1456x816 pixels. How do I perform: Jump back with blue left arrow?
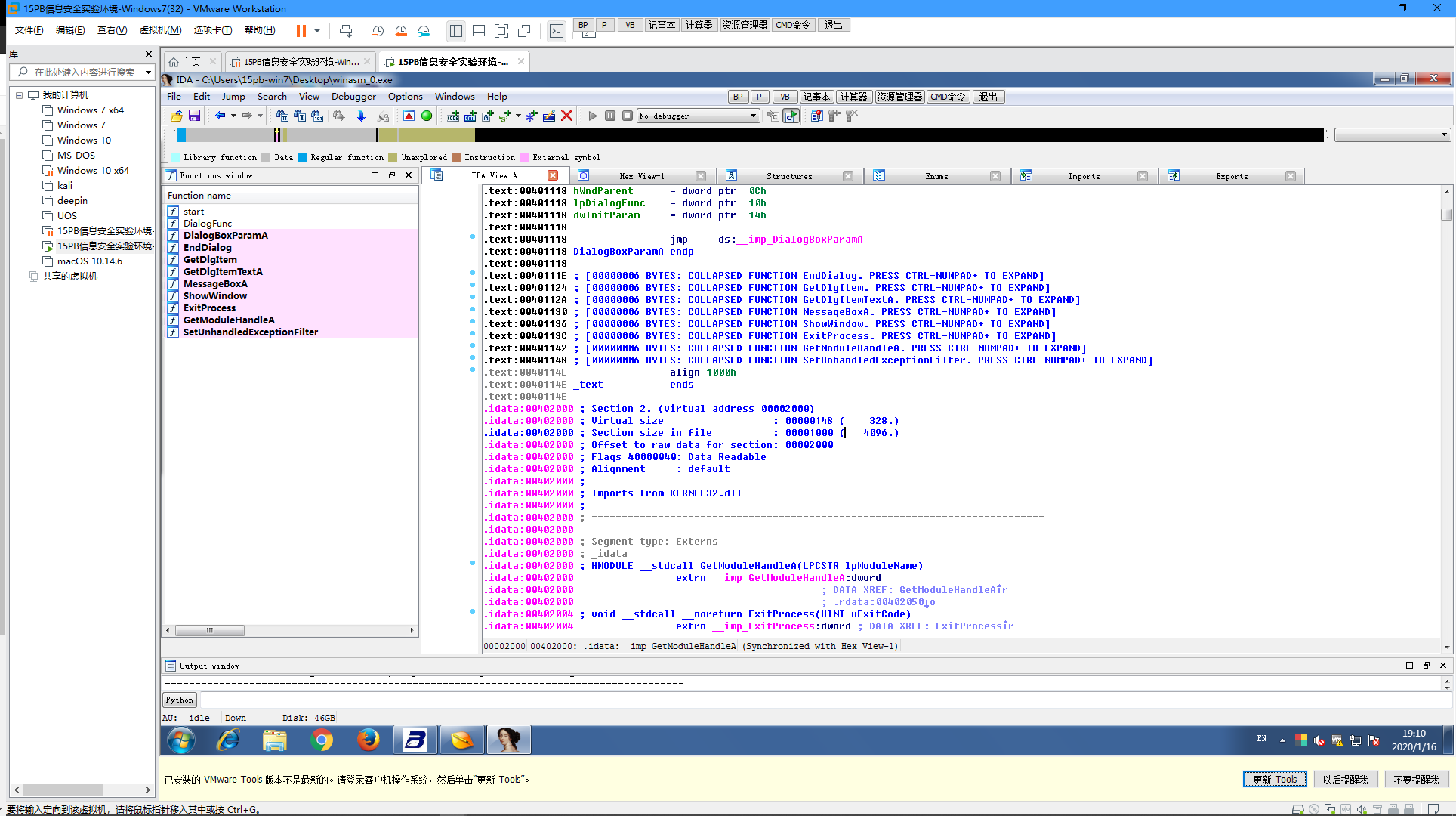coord(220,116)
